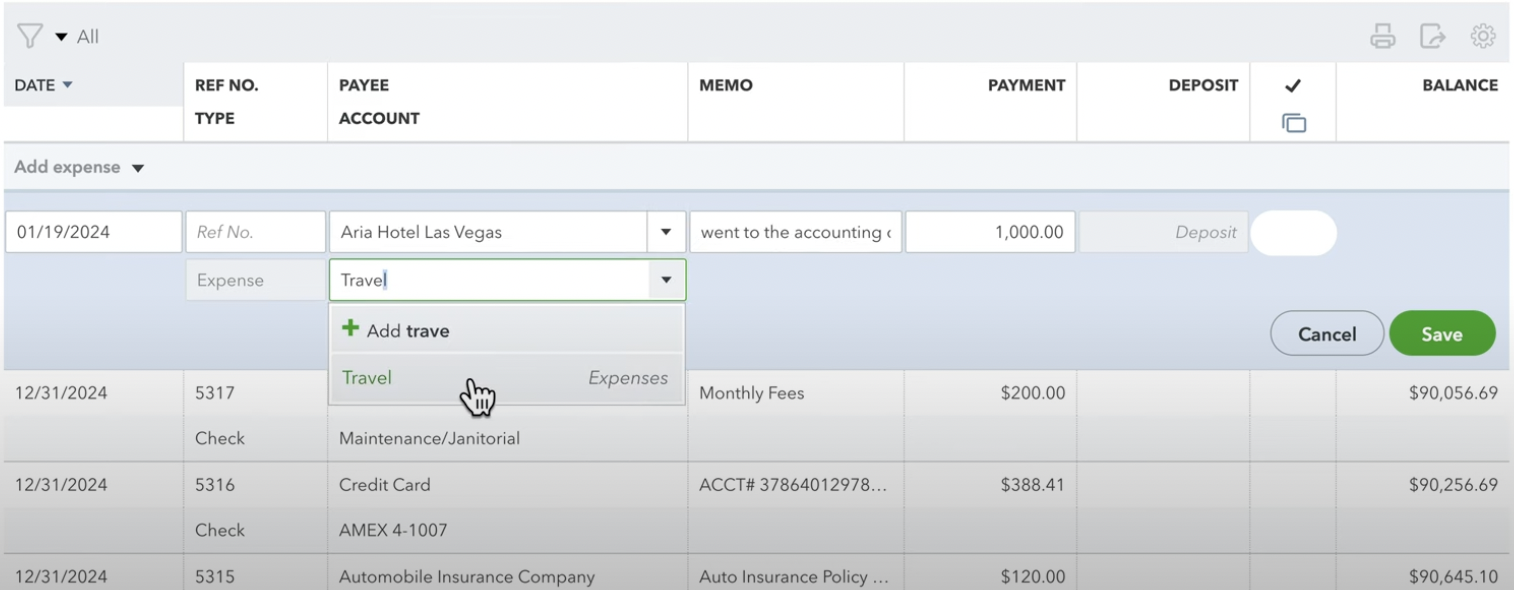Open the filter funnel icon
The image size is (1514, 590).
point(31,34)
